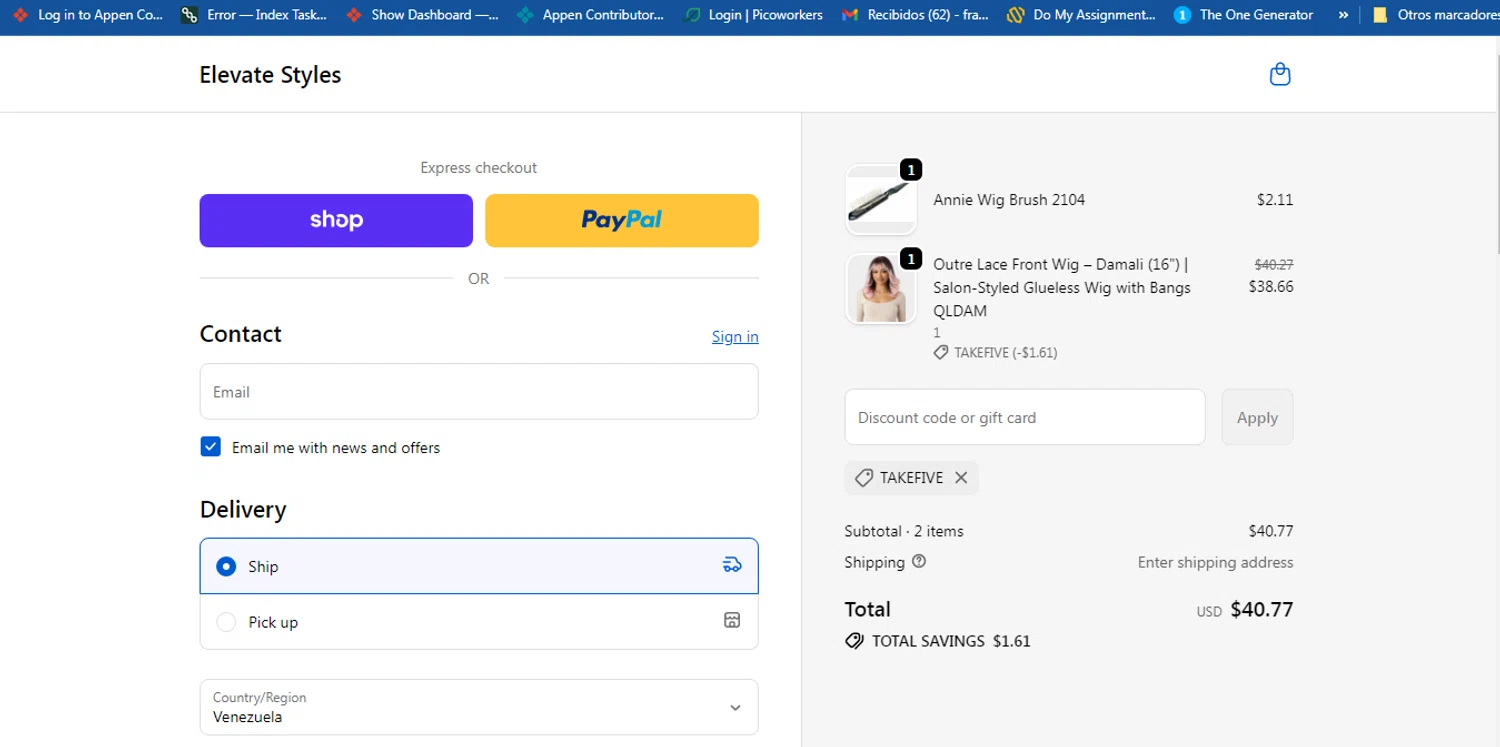
Task: Click the TOTAL SAVINGS $1.61 text
Action: click(951, 641)
